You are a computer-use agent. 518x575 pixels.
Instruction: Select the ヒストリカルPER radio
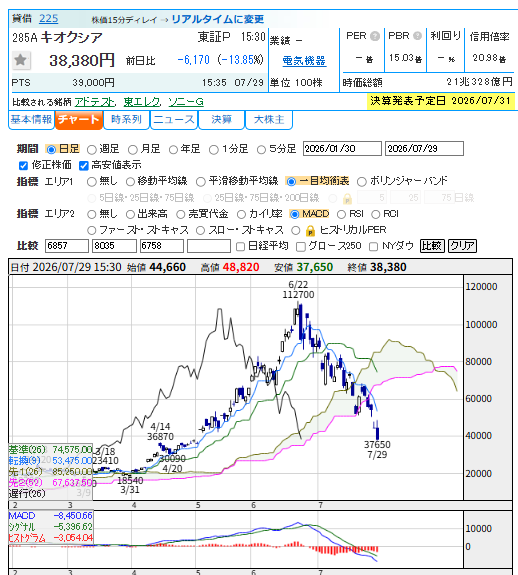pyautogui.click(x=295, y=230)
